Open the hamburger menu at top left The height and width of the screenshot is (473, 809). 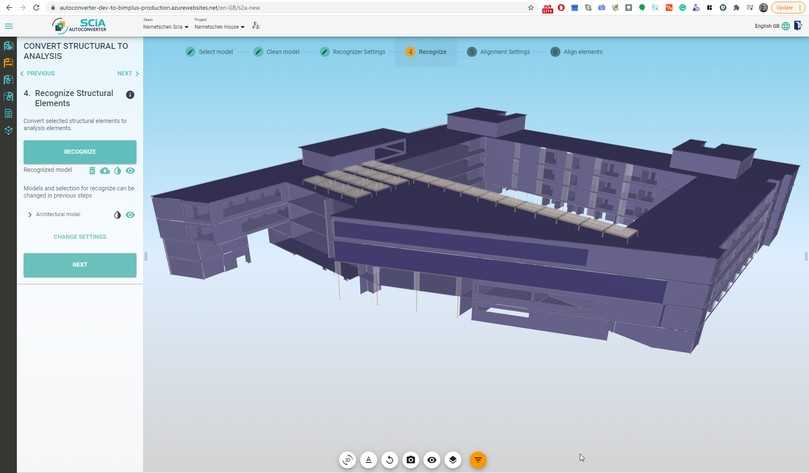[9, 26]
